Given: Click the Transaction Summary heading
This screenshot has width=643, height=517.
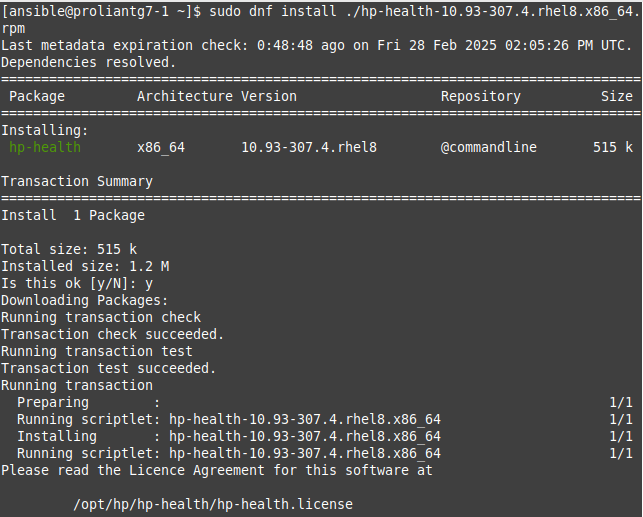Looking at the screenshot, I should pos(77,181).
